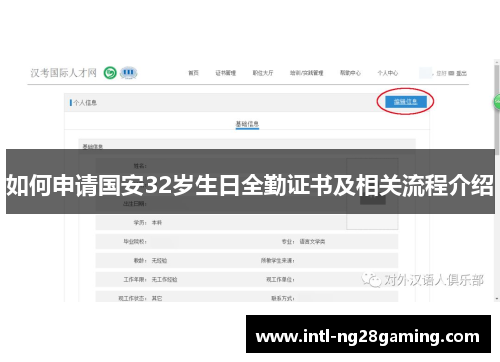Go to the 职位大厅 menu item
The height and width of the screenshot is (362, 500).
tap(263, 73)
